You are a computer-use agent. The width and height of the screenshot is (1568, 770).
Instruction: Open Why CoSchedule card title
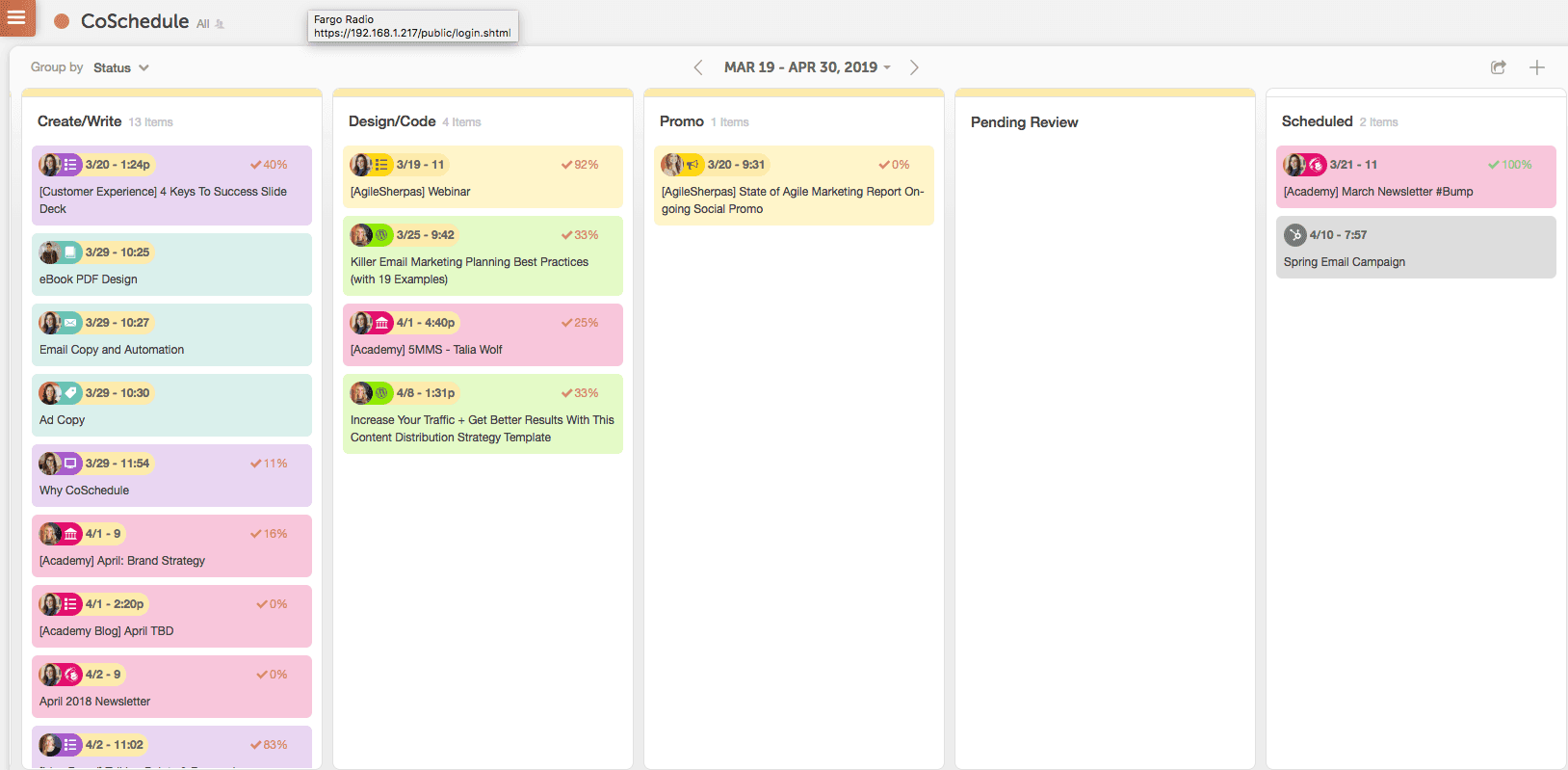coord(84,491)
